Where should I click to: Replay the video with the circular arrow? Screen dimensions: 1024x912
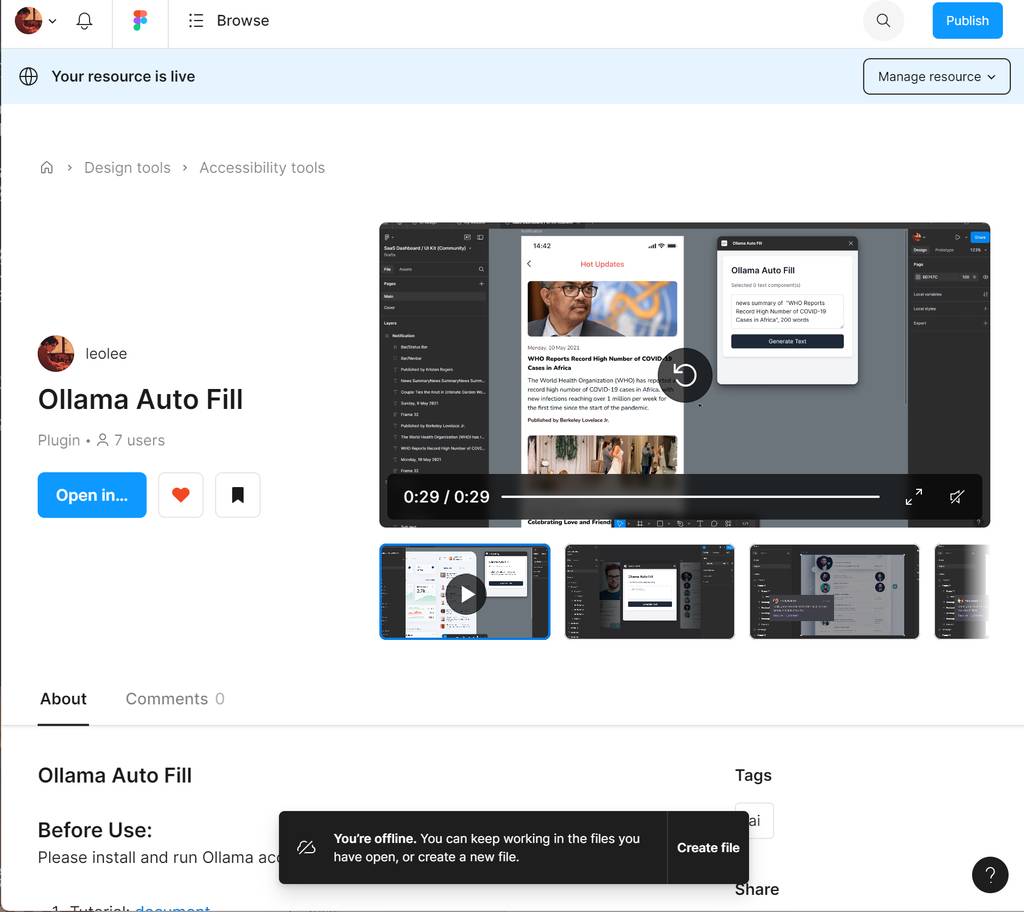tap(685, 375)
